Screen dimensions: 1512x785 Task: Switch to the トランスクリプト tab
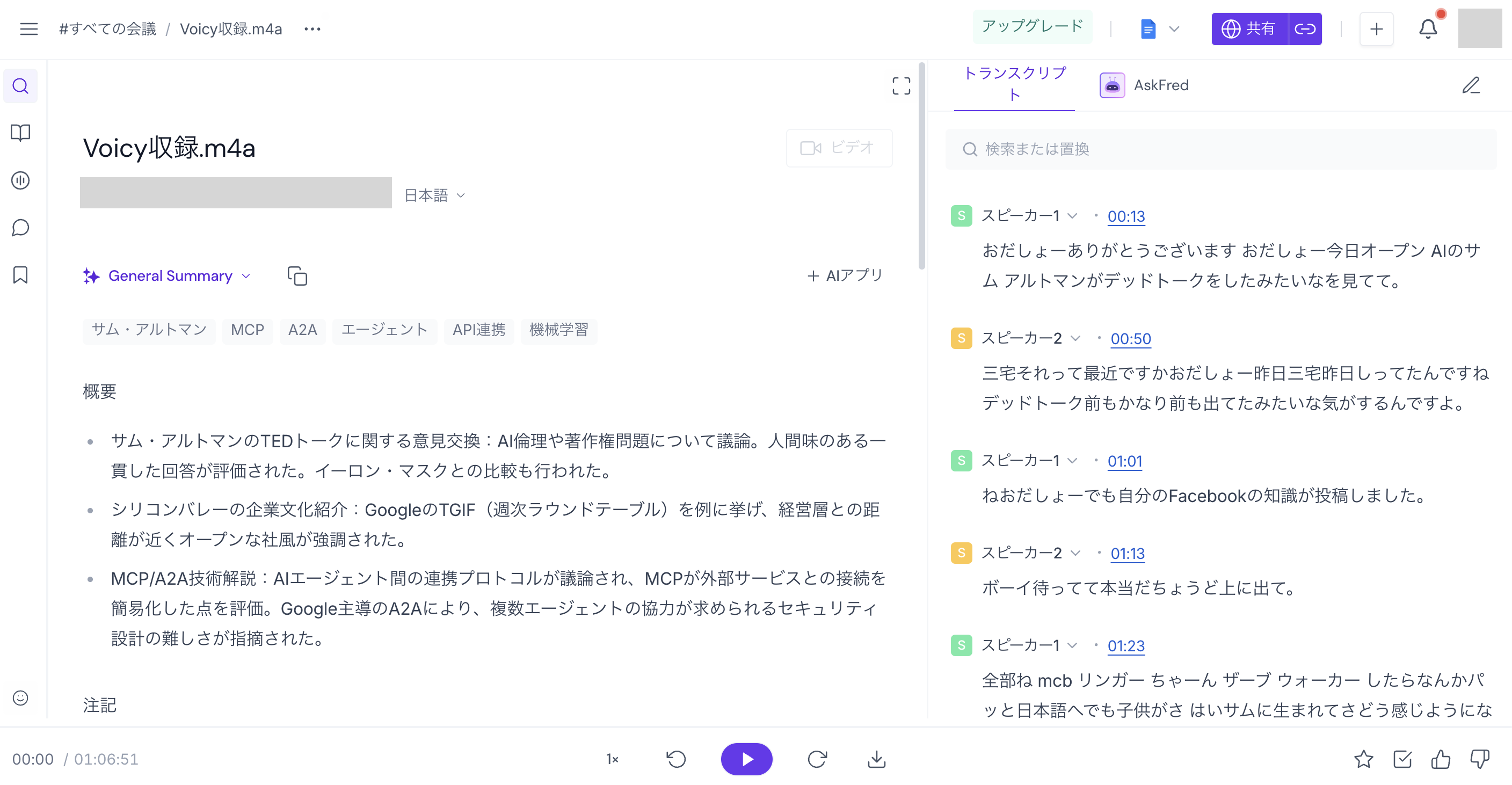[1014, 84]
